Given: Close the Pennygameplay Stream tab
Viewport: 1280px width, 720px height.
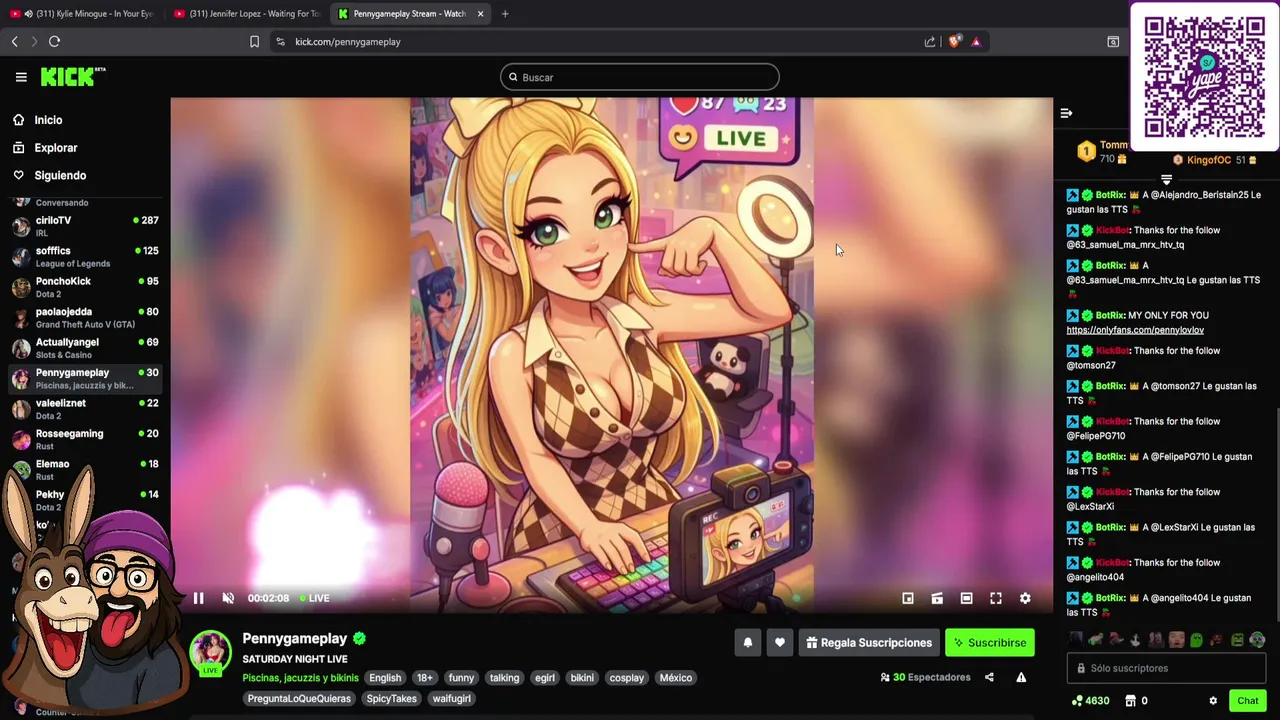Looking at the screenshot, I should click(480, 13).
